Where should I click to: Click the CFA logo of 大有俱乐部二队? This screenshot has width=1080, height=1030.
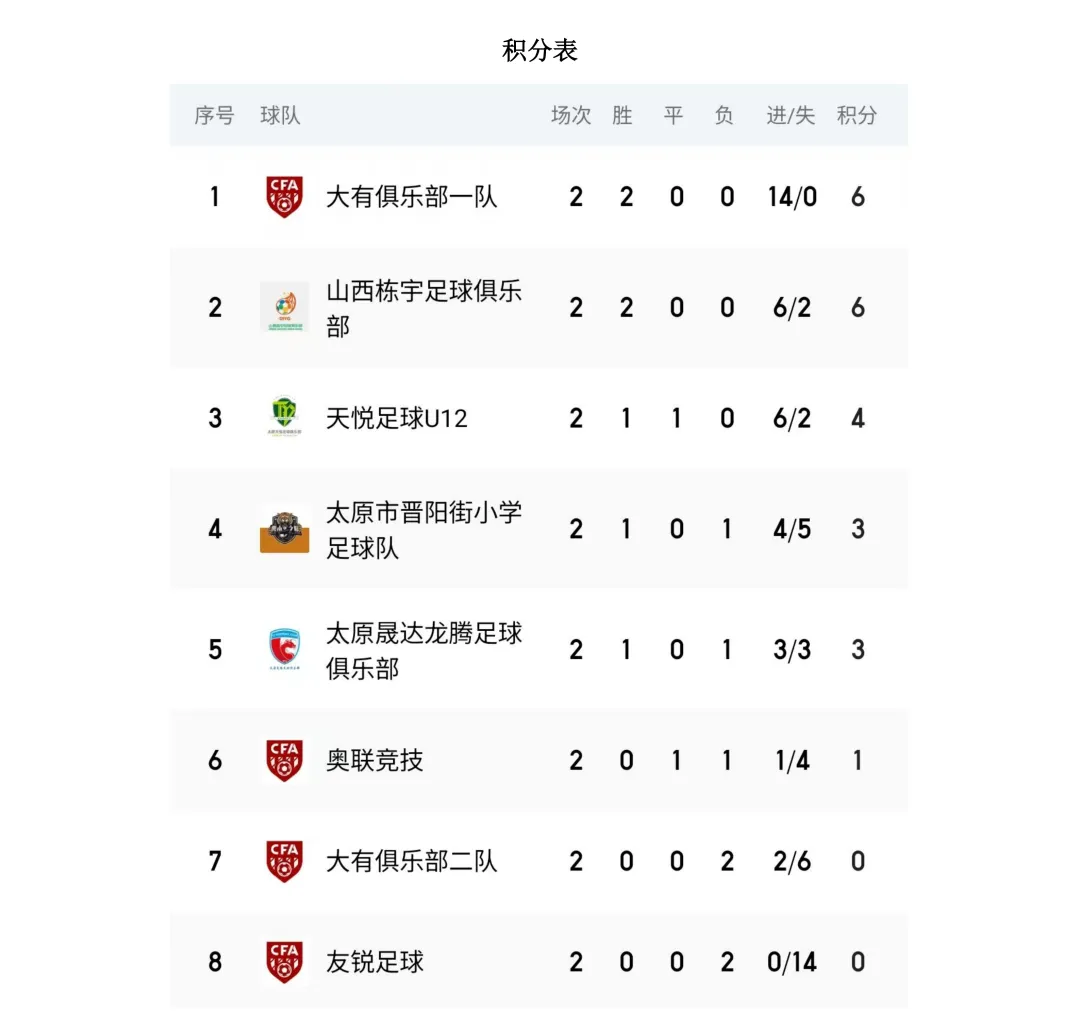point(284,861)
